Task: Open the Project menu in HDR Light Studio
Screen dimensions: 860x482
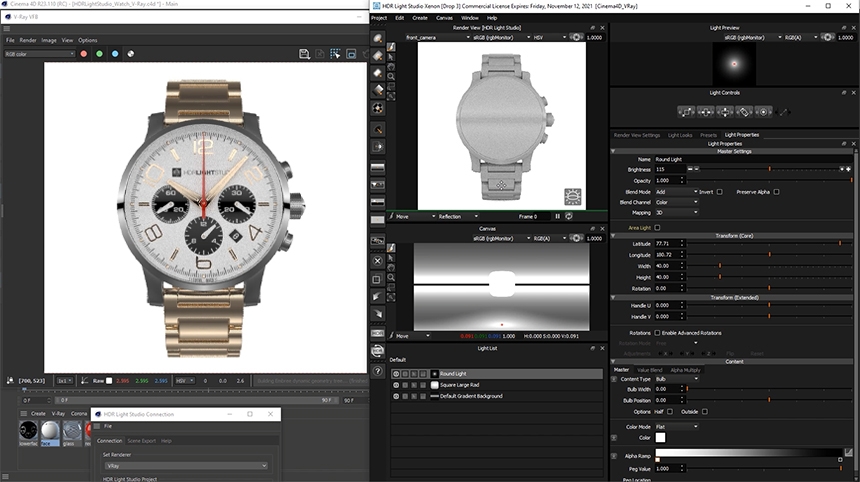Action: coord(379,18)
